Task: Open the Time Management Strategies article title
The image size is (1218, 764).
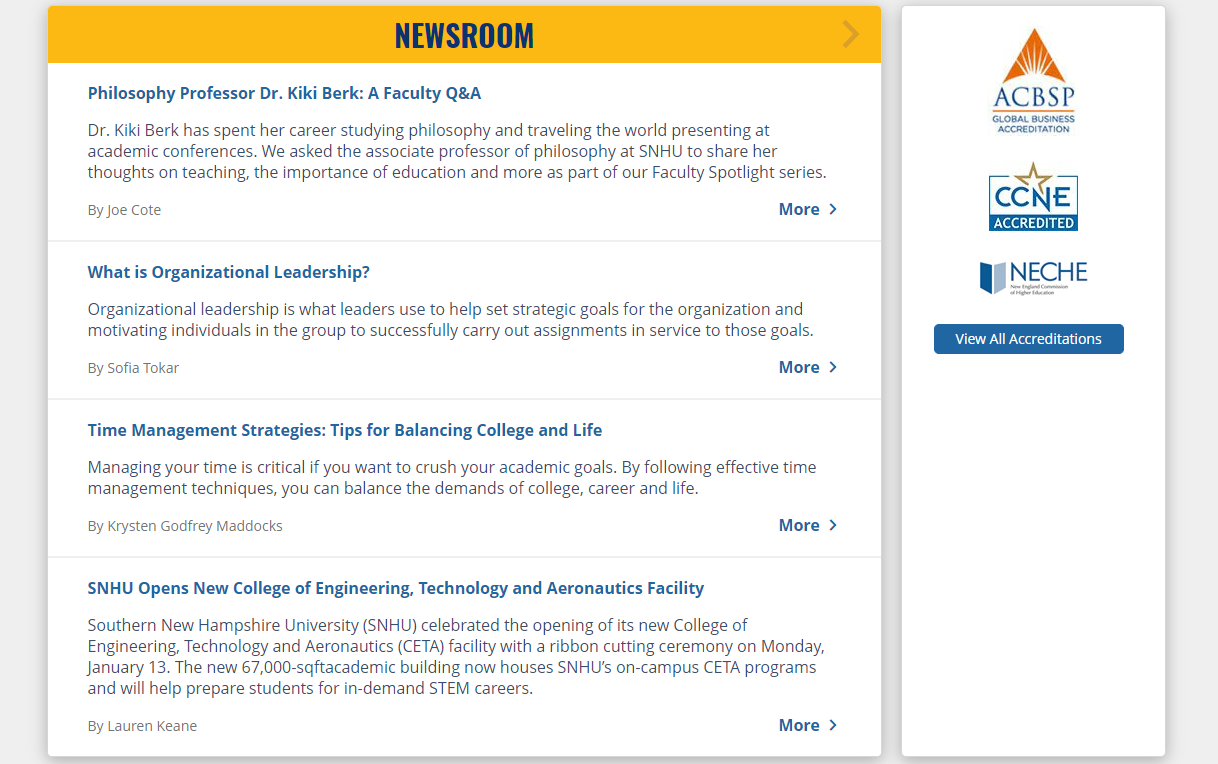Action: coord(344,430)
